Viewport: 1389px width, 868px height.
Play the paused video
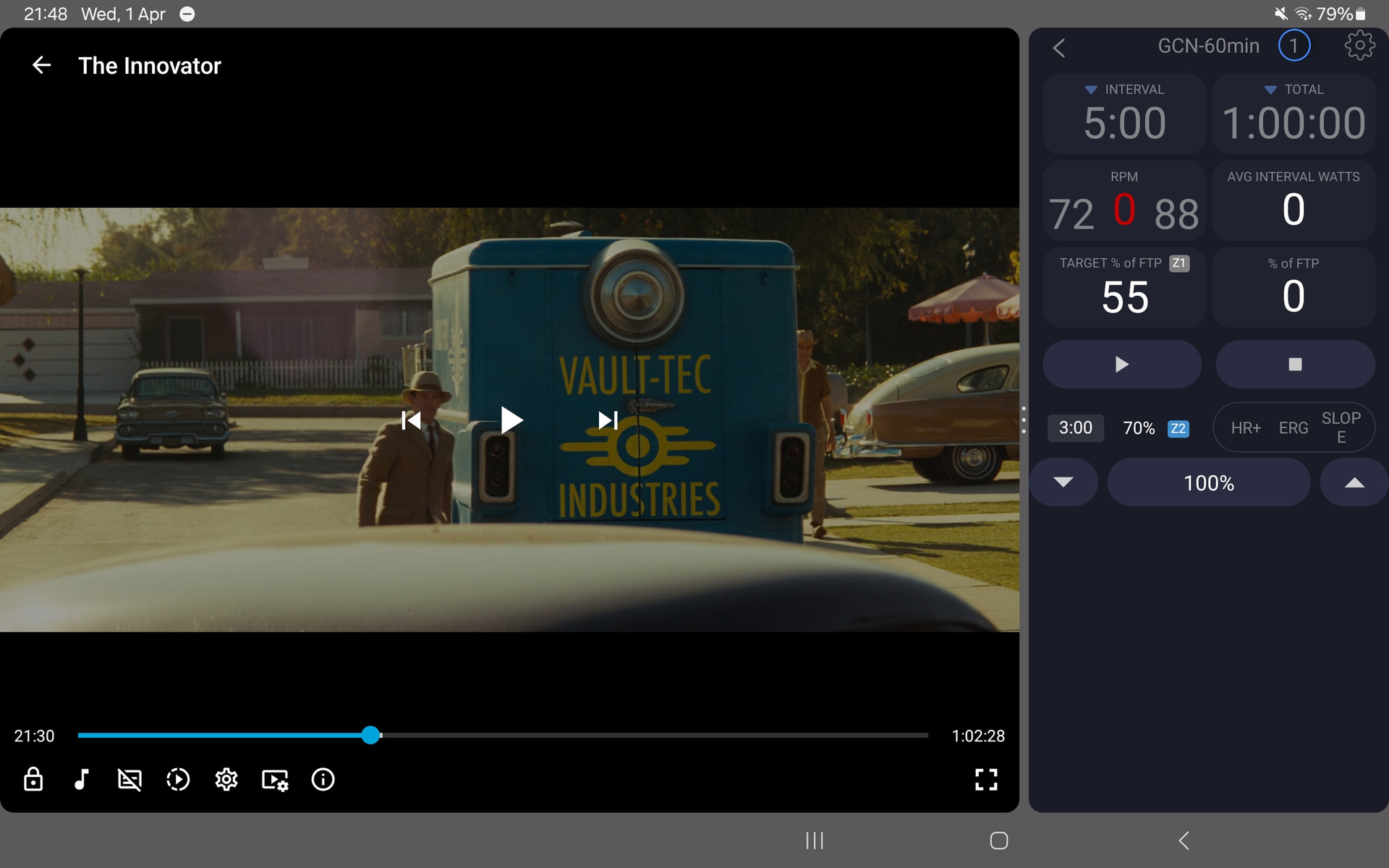coord(511,420)
